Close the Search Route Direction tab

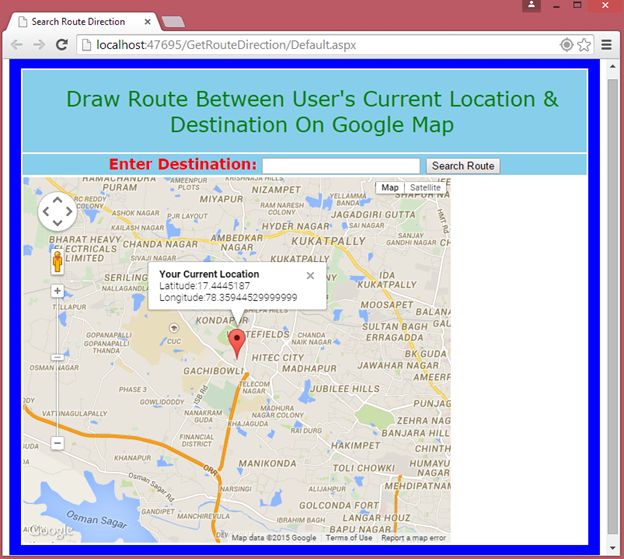point(147,22)
